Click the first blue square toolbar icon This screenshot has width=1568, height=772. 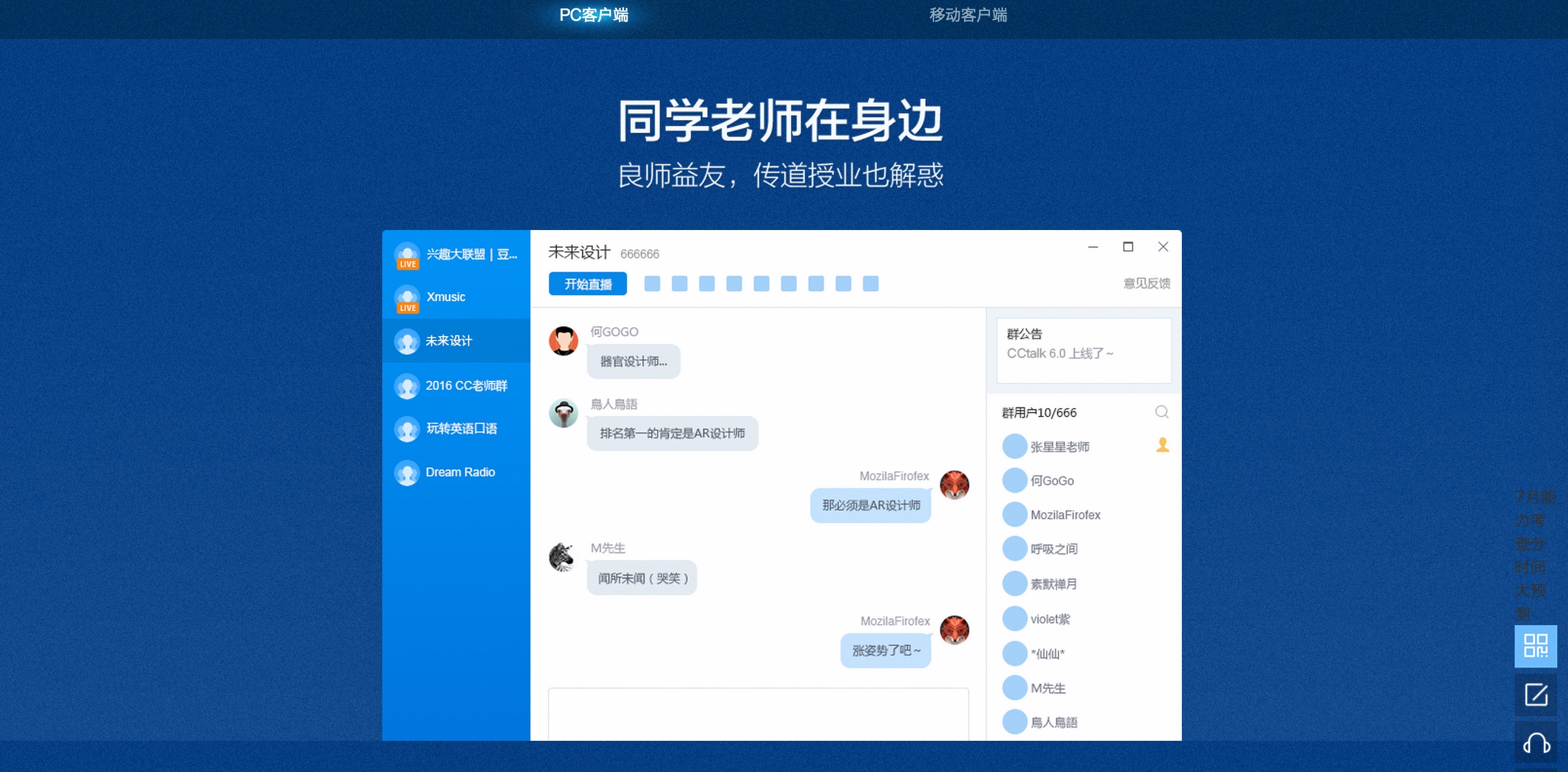click(x=652, y=284)
